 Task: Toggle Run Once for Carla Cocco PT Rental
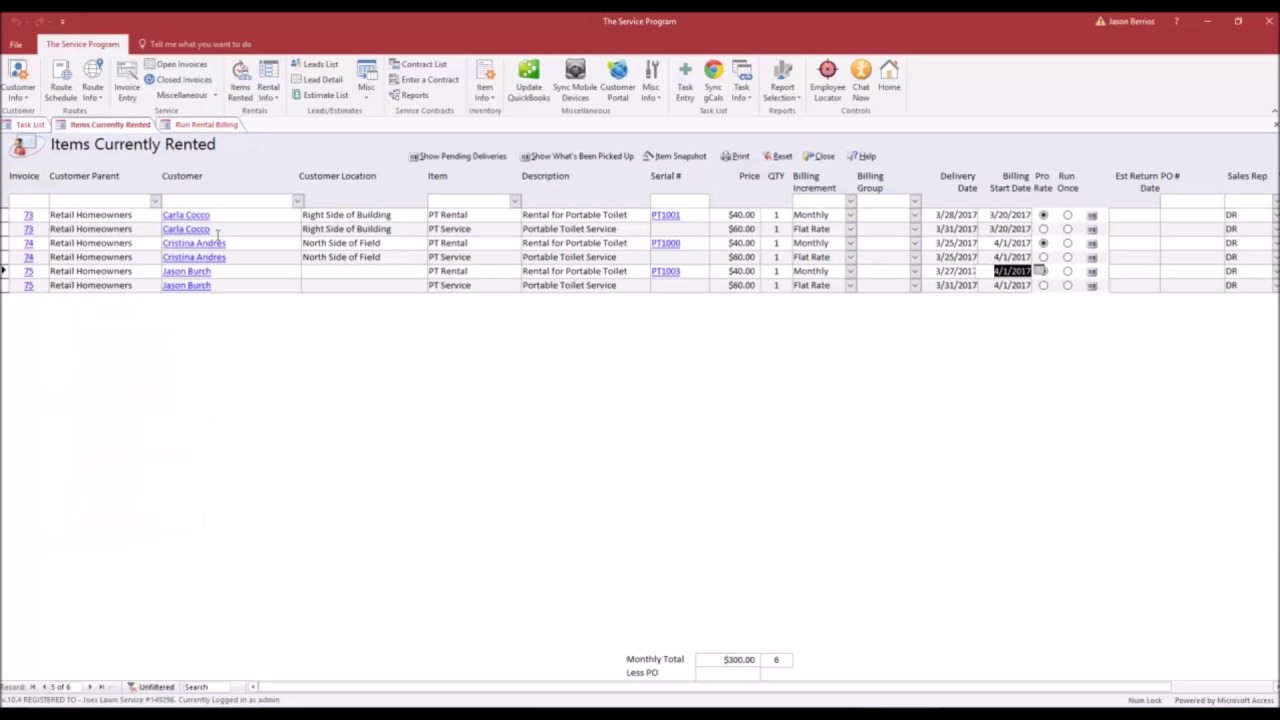1067,215
